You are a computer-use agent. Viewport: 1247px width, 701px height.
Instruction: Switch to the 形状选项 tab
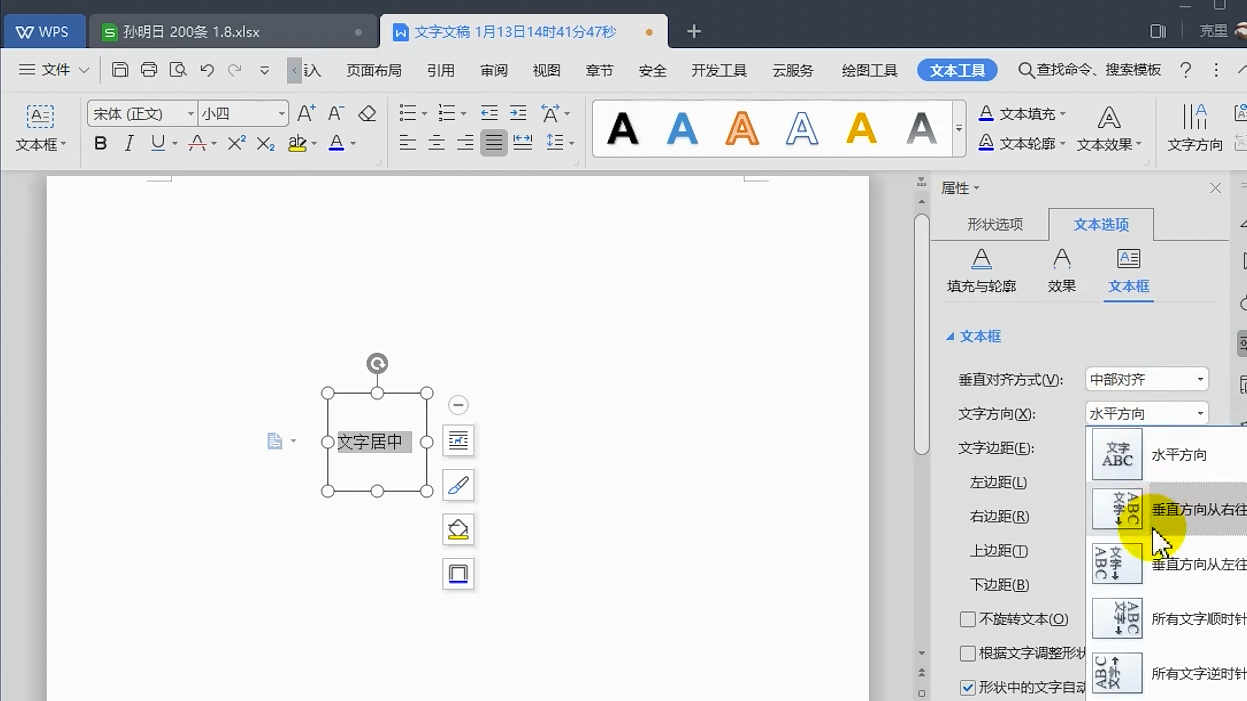pos(995,224)
